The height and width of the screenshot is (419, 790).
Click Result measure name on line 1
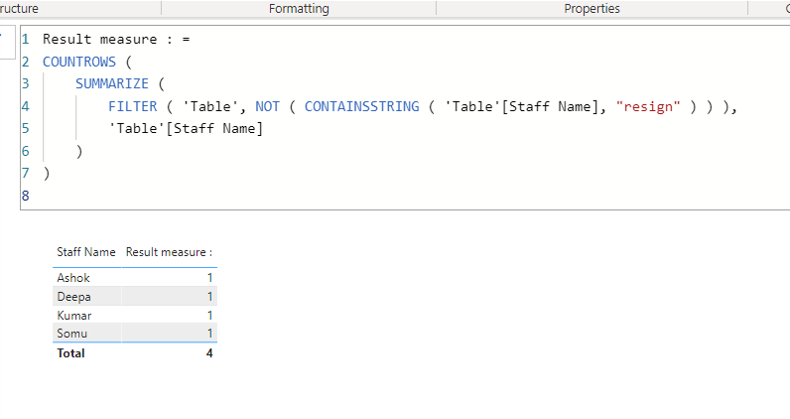tap(100, 39)
